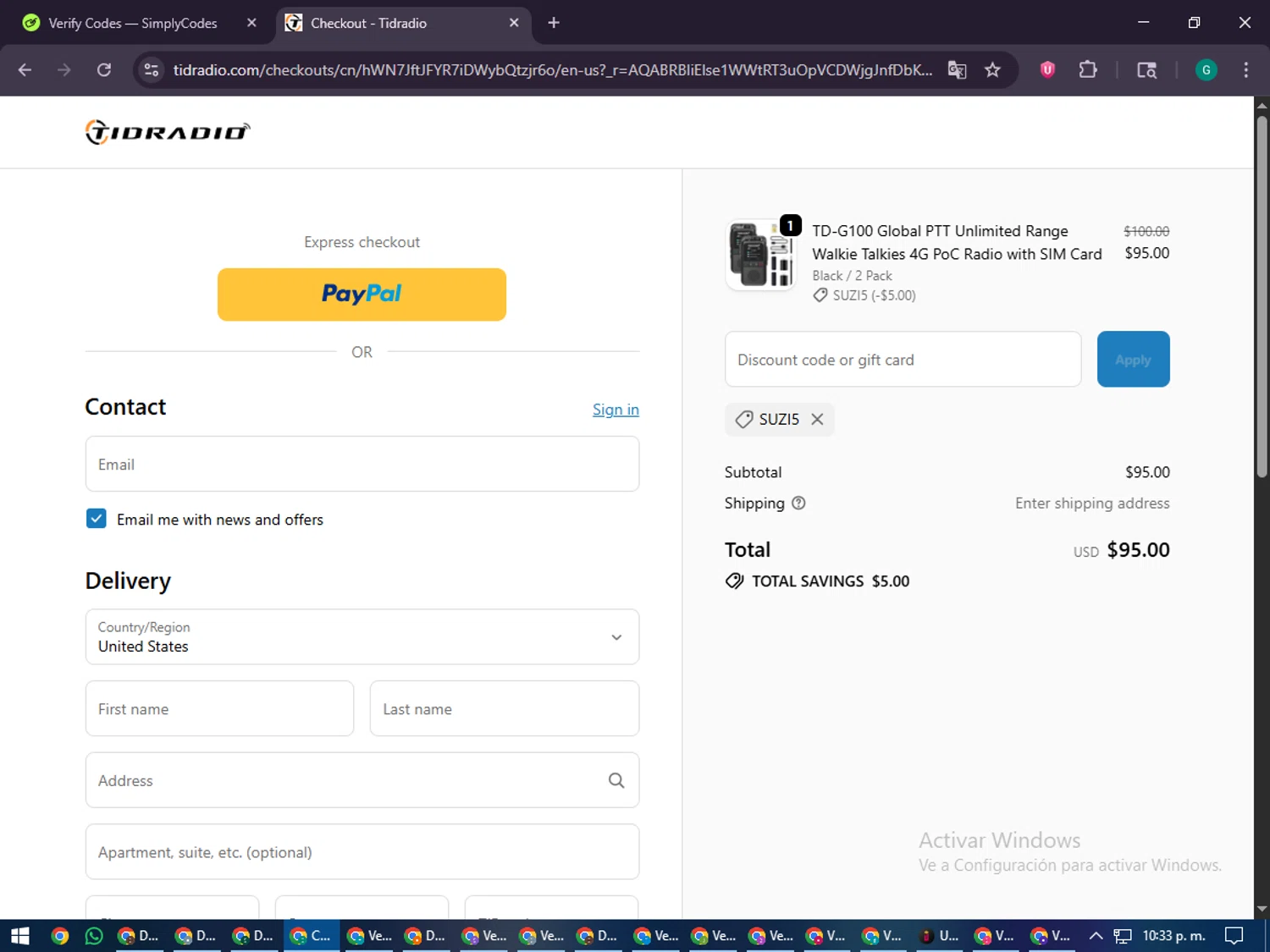Click the First name field

(219, 708)
